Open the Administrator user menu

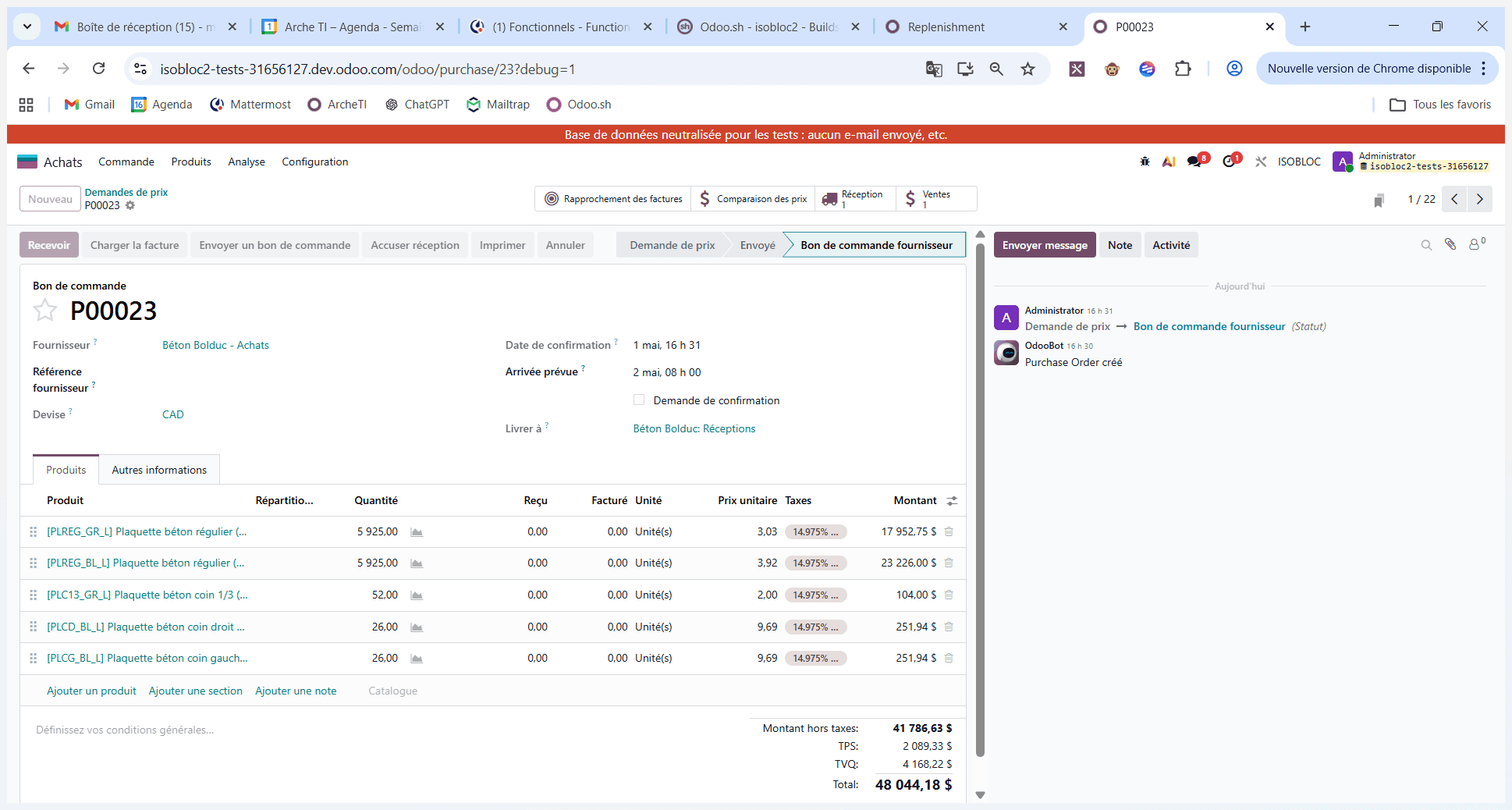pos(1411,162)
